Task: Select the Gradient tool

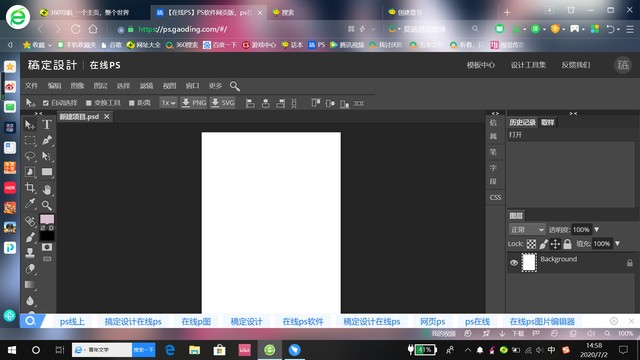Action: point(30,285)
